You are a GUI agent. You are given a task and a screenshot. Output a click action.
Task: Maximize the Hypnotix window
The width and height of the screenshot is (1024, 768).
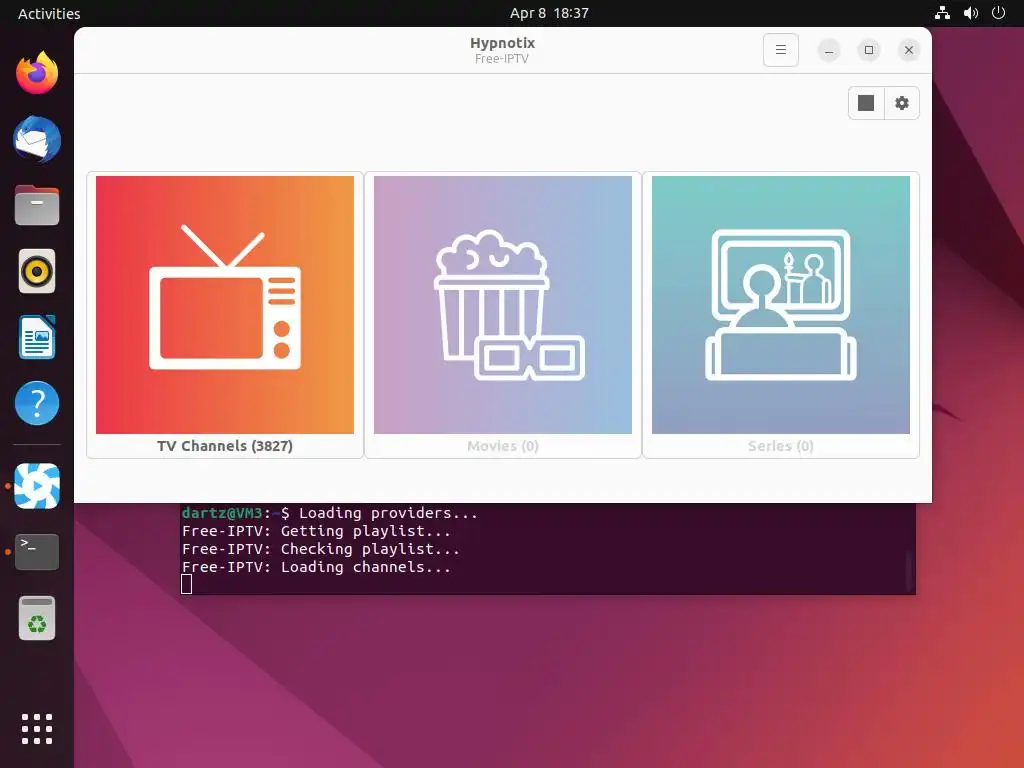[869, 50]
